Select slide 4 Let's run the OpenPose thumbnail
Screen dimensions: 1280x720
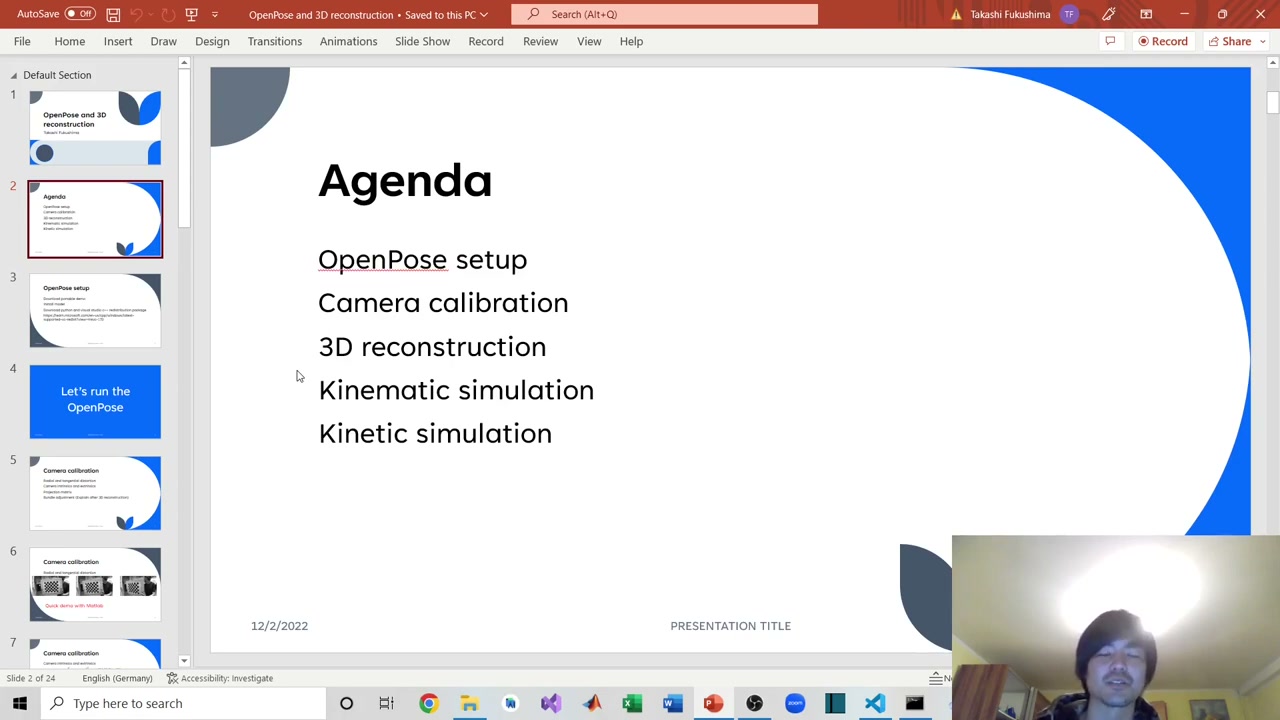pos(95,402)
